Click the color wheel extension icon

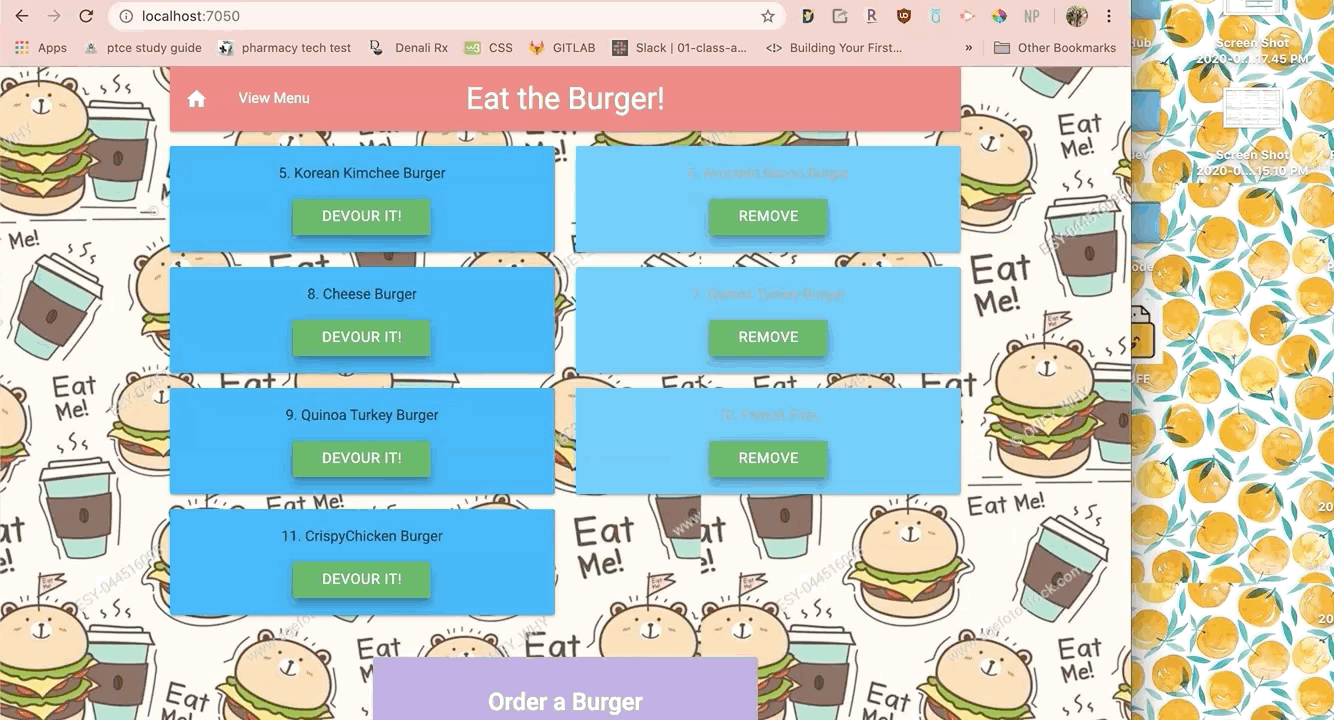pos(999,16)
